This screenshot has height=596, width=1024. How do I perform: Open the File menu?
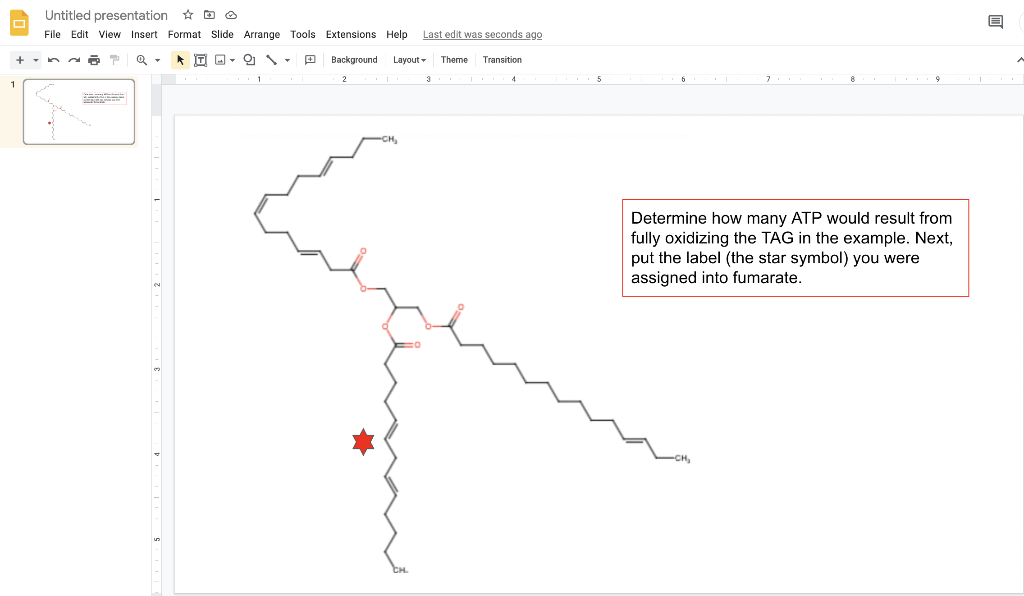coord(52,35)
